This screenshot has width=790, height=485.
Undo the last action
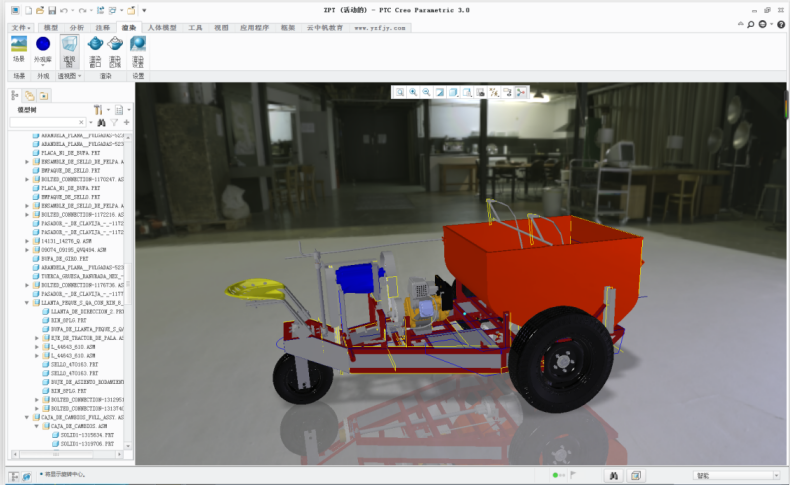(x=63, y=10)
